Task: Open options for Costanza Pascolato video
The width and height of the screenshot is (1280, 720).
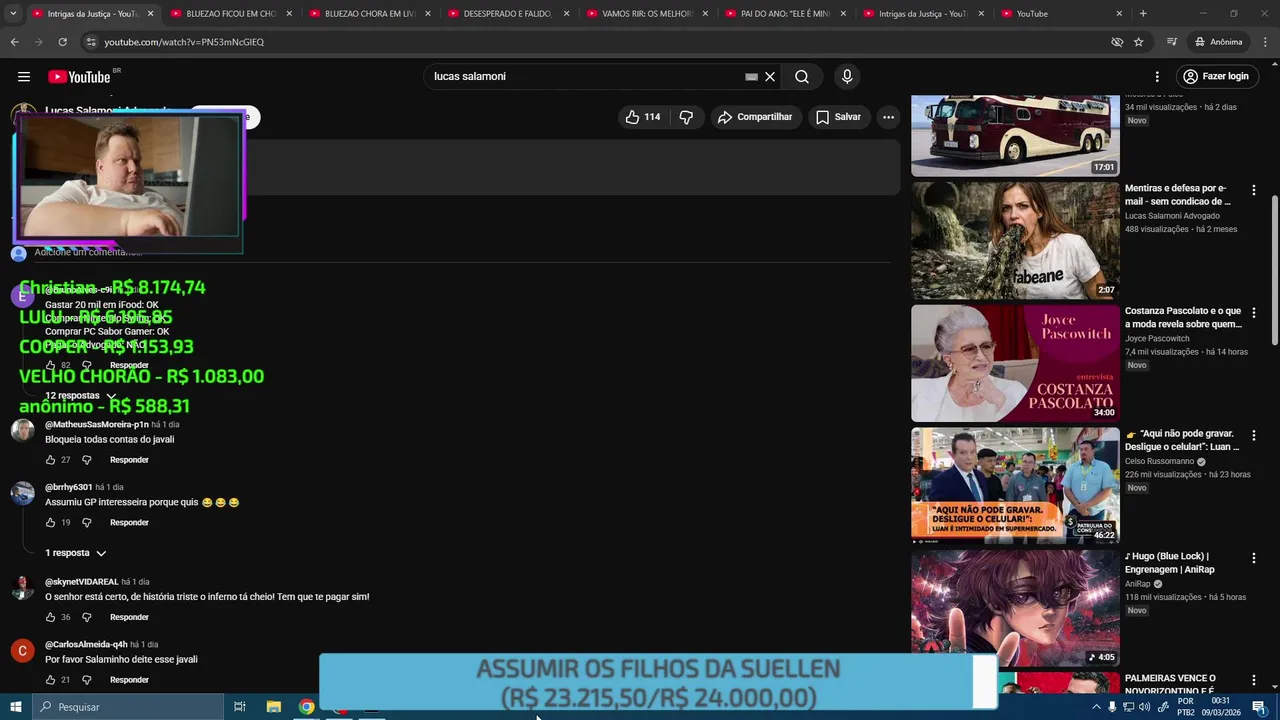Action: [1253, 313]
